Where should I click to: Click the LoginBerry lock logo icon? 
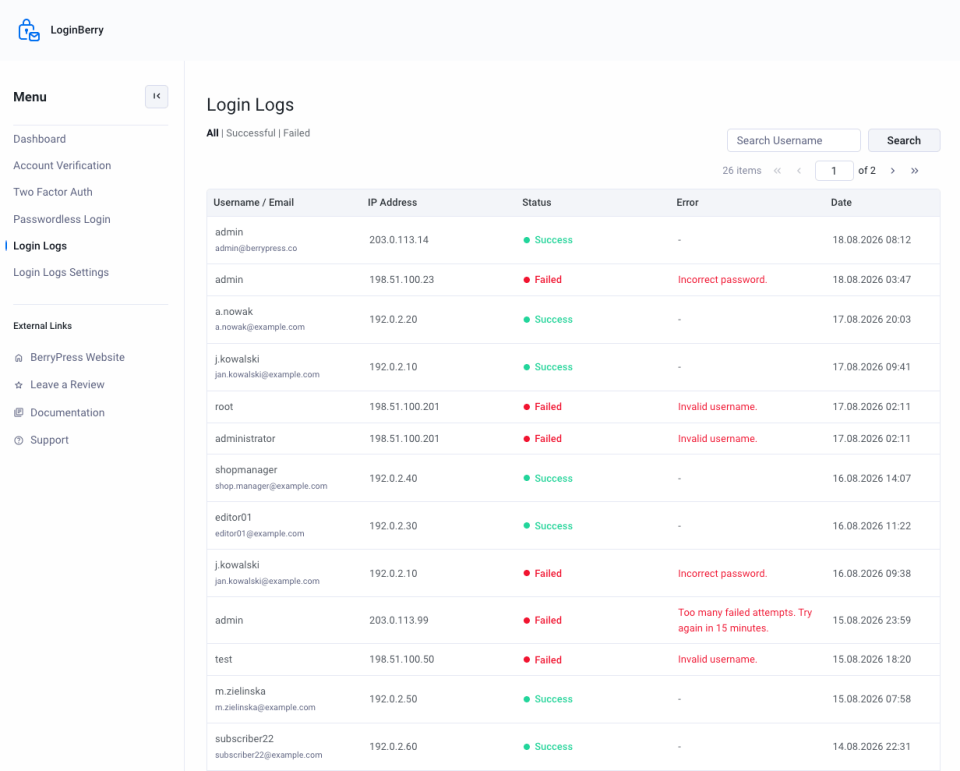point(28,30)
